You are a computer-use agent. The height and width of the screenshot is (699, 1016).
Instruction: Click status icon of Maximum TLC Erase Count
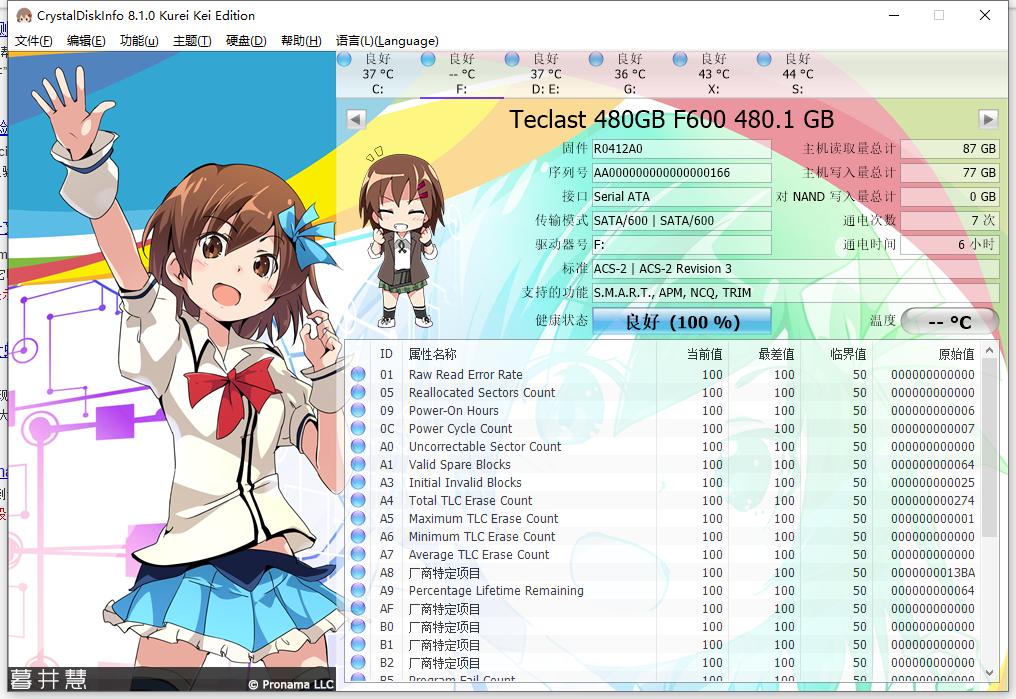pyautogui.click(x=358, y=518)
